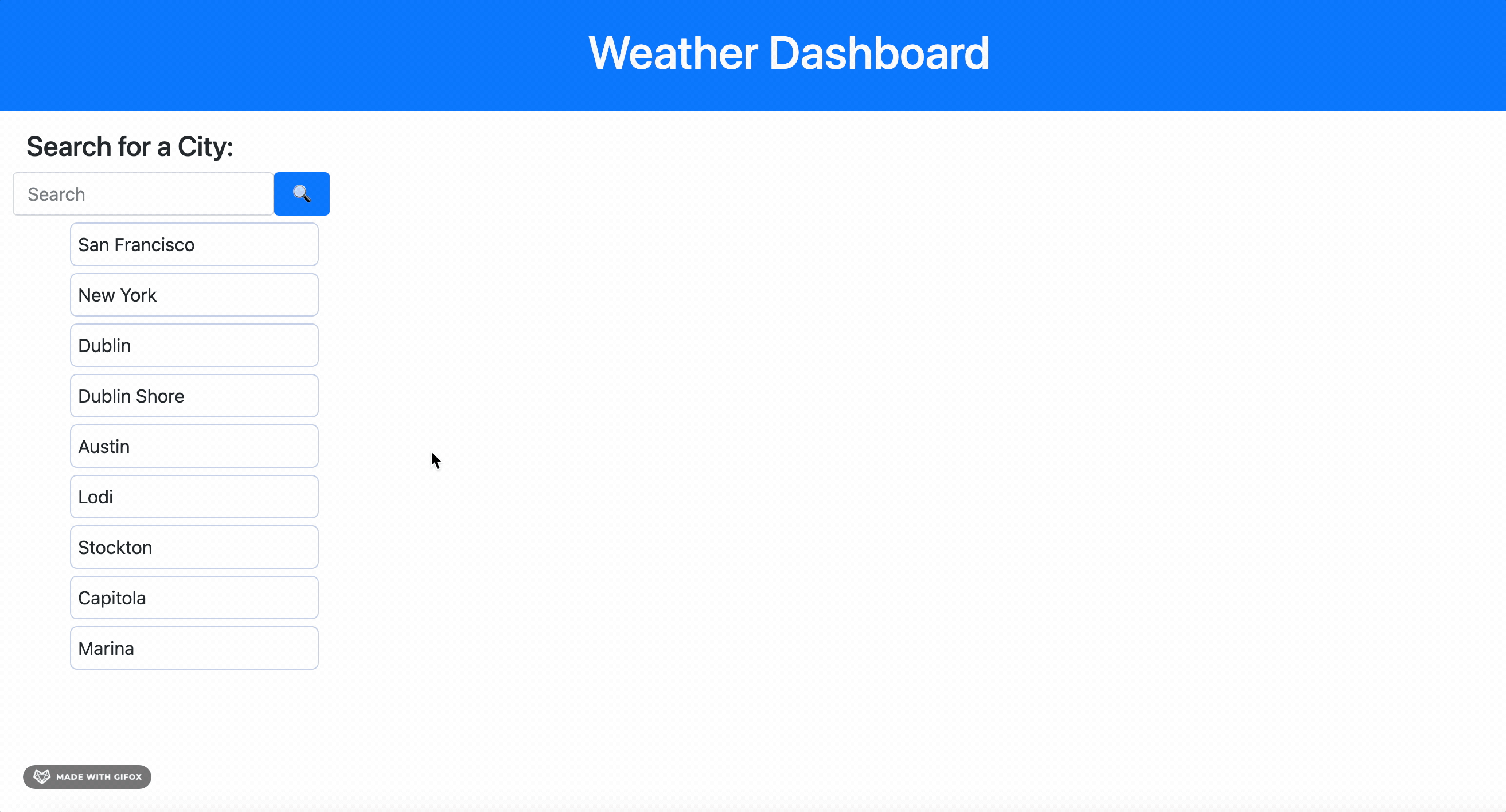
Task: Select Dublin from city list
Action: click(194, 345)
